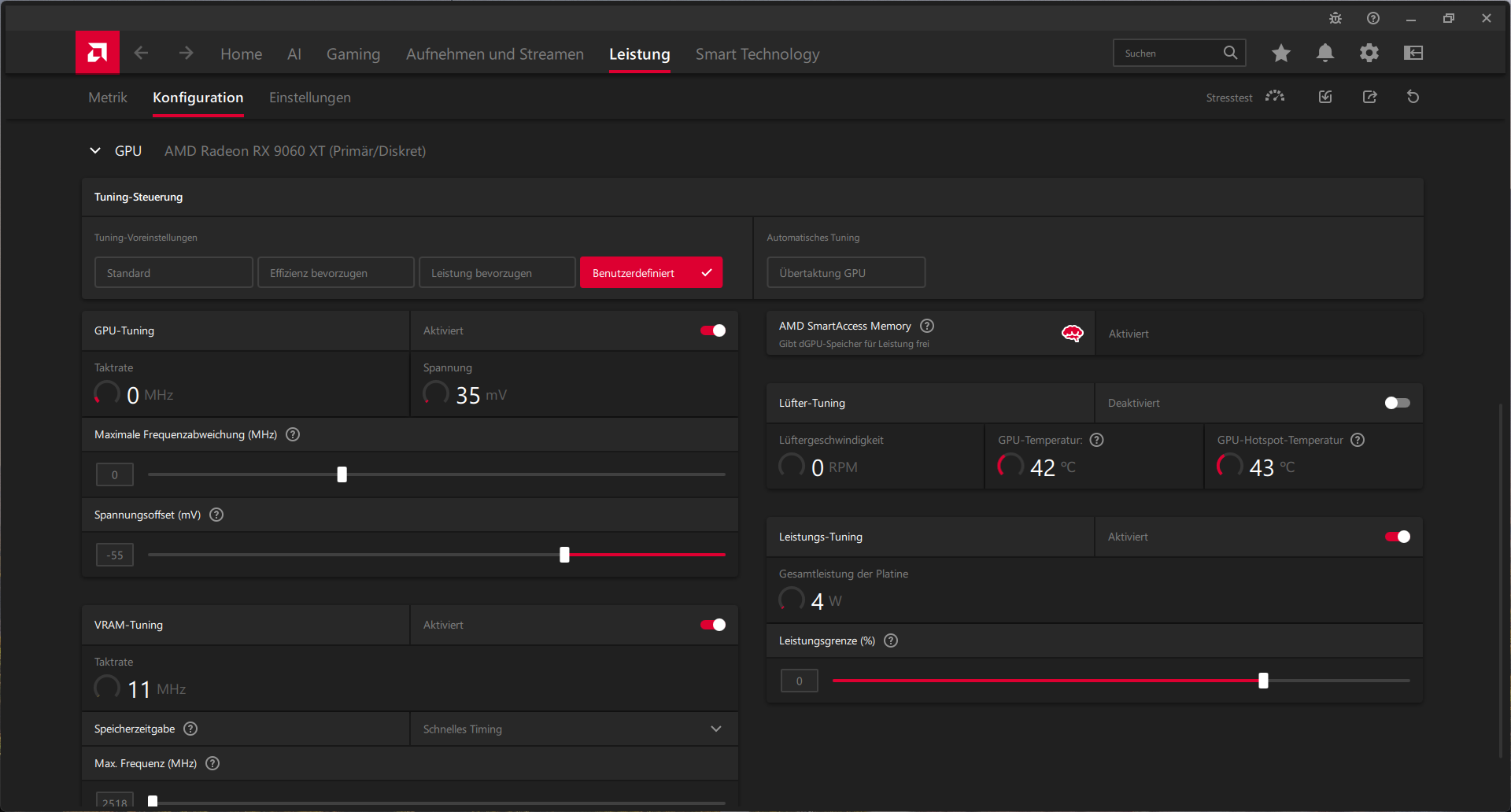Click Spannungsoffset -55 value box

115,555
